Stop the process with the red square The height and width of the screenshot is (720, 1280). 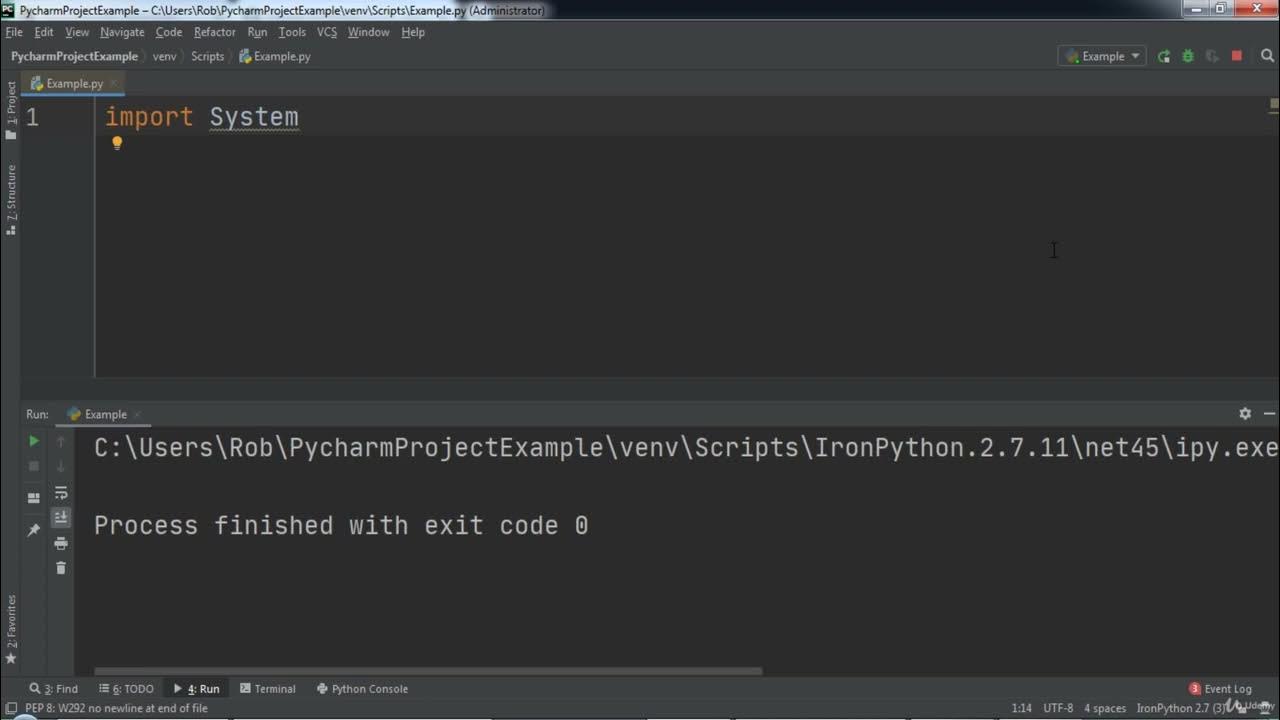pos(1237,57)
